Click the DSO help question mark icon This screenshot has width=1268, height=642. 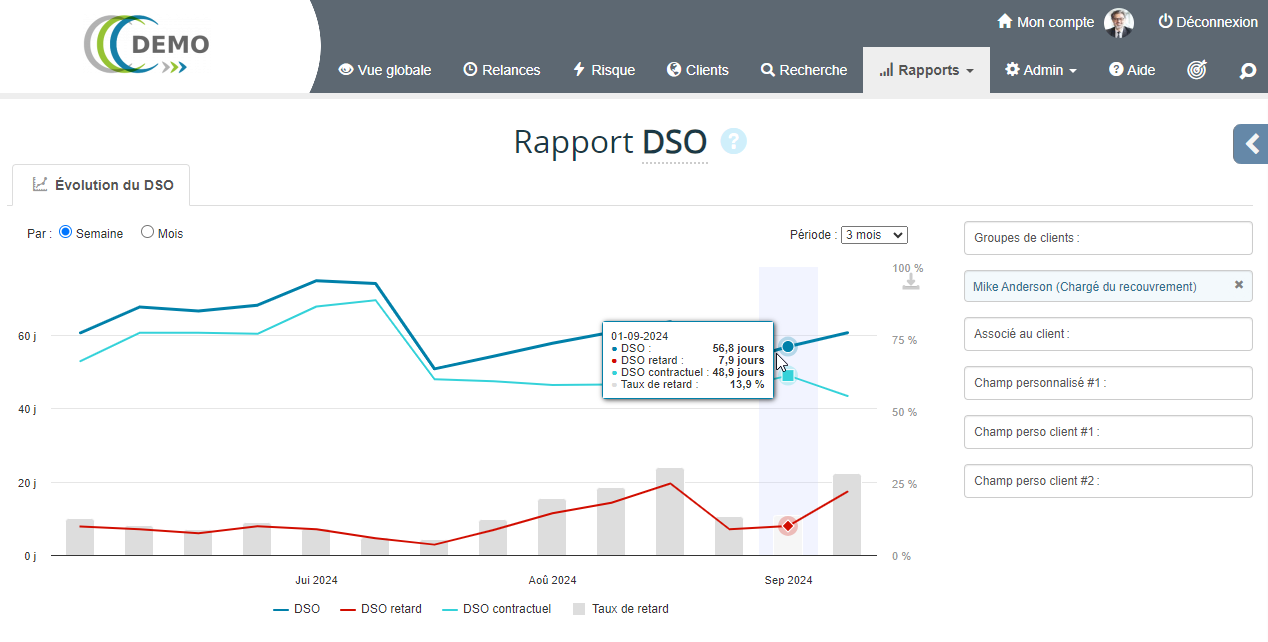click(733, 142)
